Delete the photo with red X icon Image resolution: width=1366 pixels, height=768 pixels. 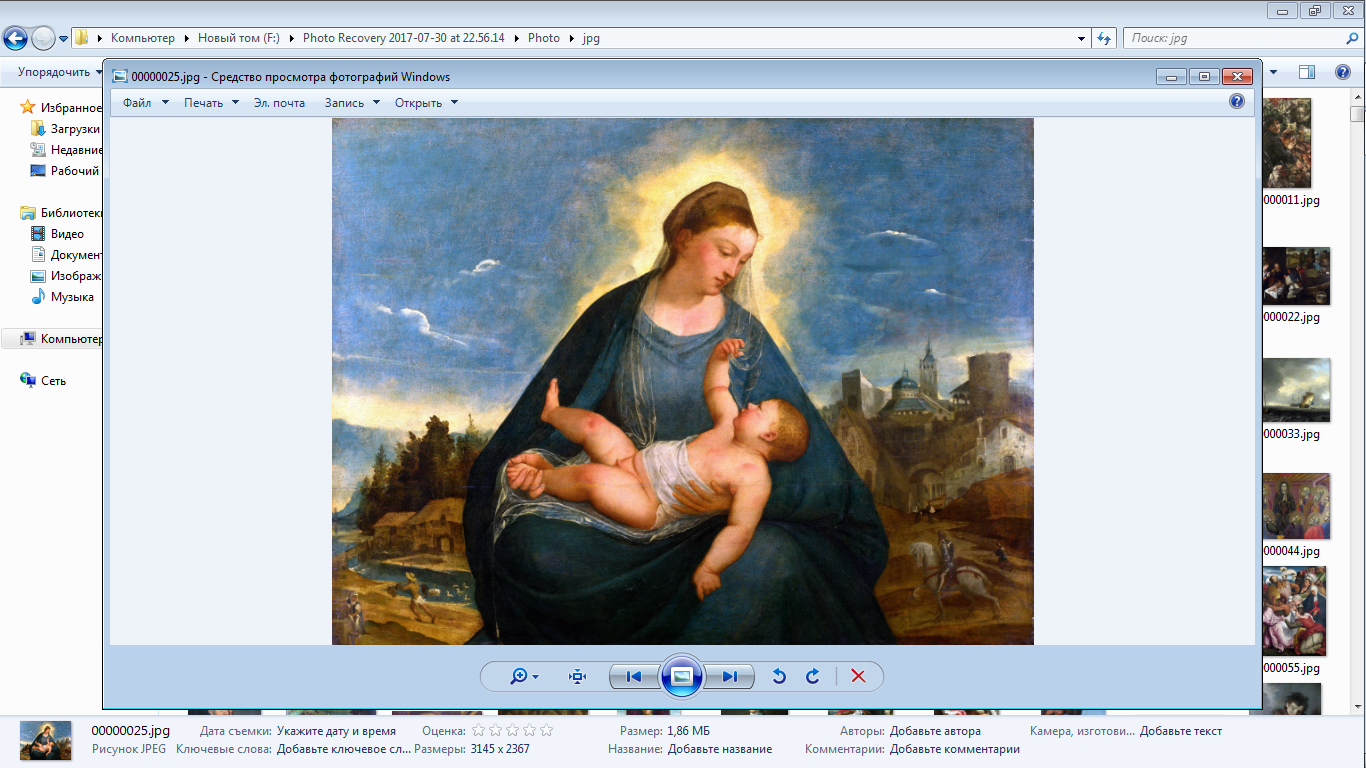click(858, 677)
